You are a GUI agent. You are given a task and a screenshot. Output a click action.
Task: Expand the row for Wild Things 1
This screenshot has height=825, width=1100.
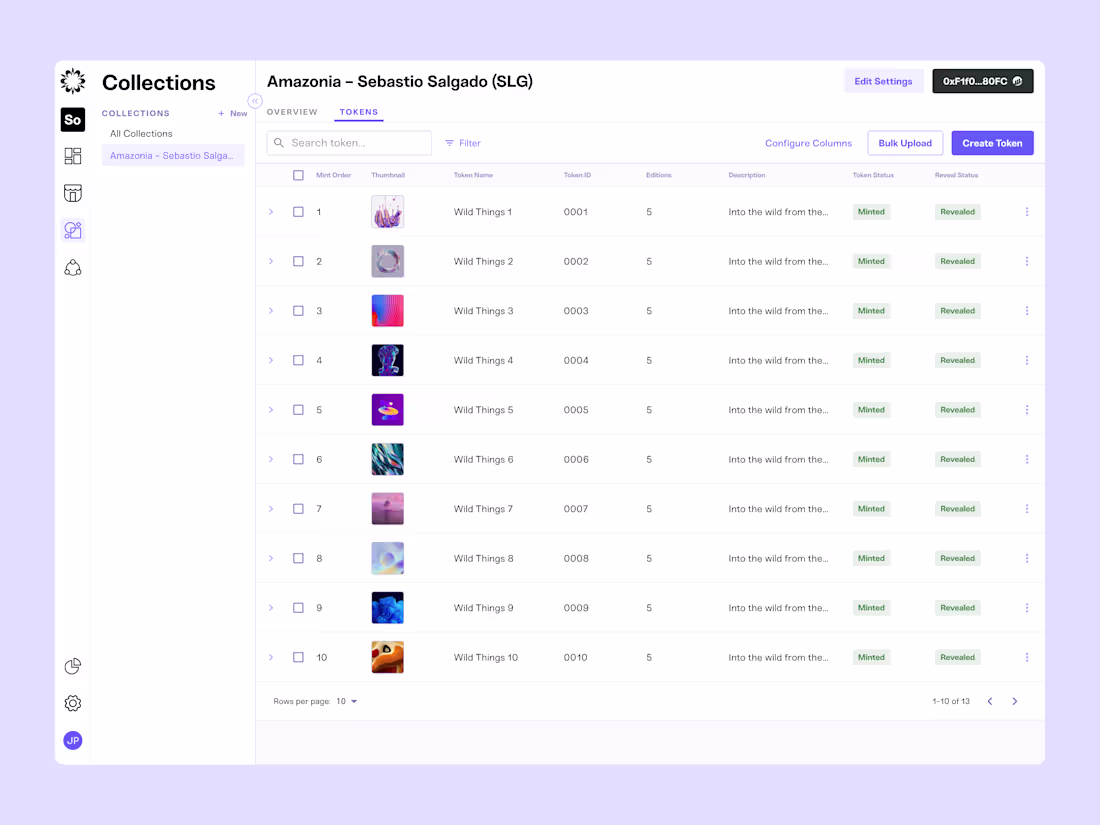pos(271,211)
